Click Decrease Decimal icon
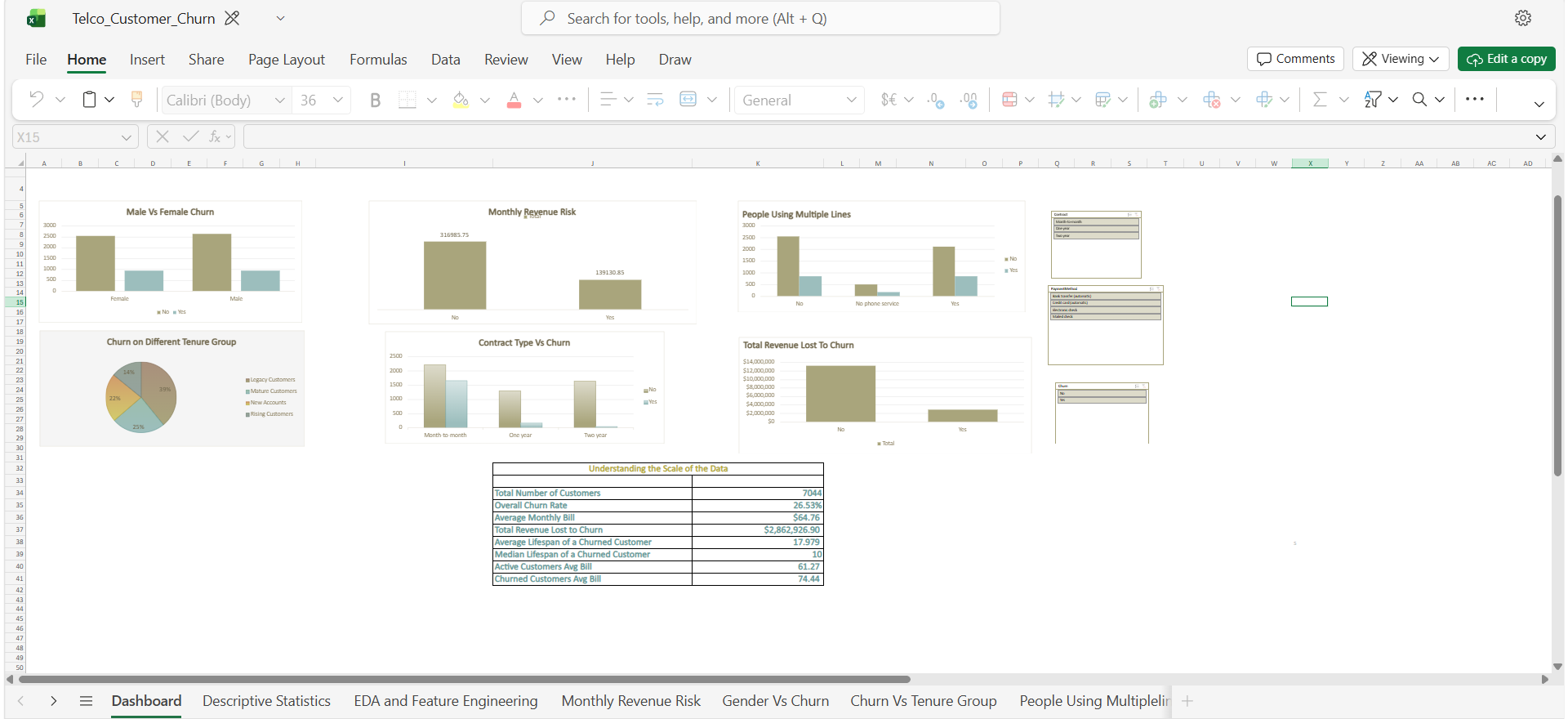Screen dimensions: 1568x719 [936, 100]
